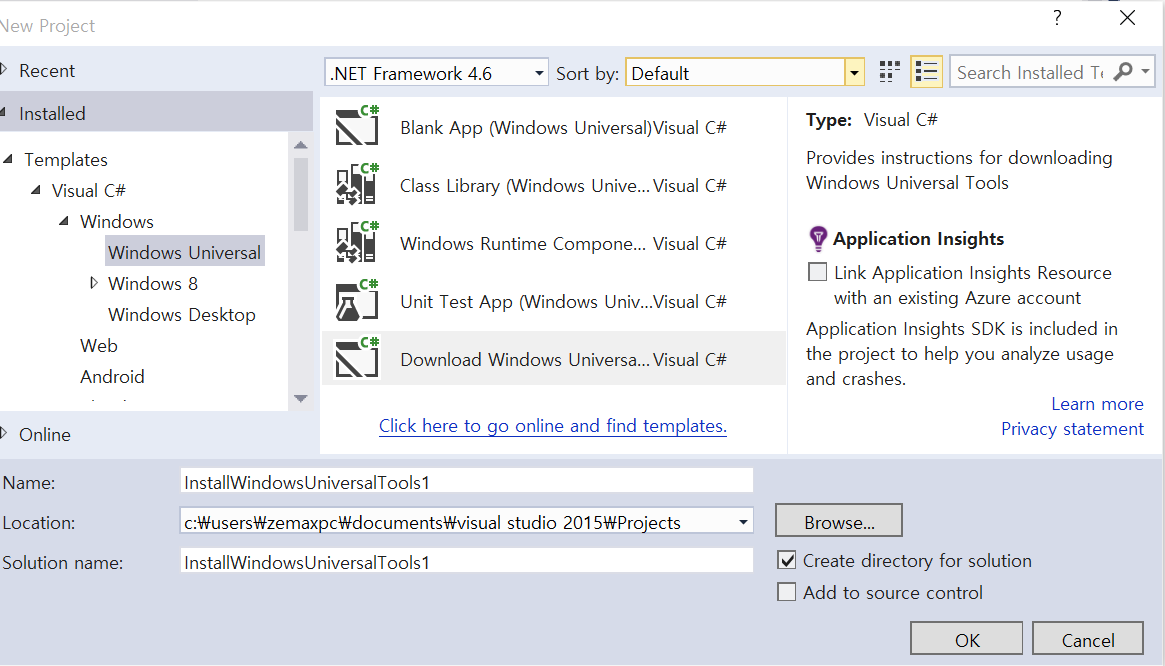Collapse the Installed section

(4, 113)
